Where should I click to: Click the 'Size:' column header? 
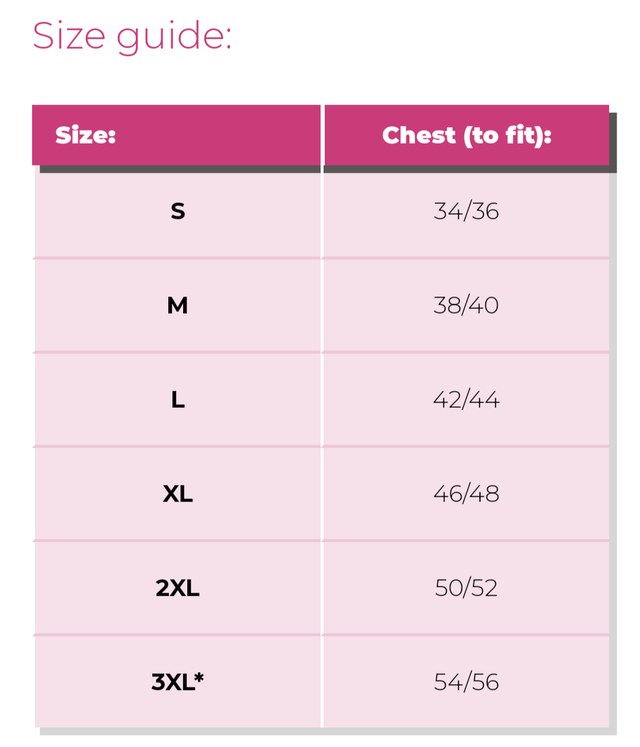pos(85,135)
